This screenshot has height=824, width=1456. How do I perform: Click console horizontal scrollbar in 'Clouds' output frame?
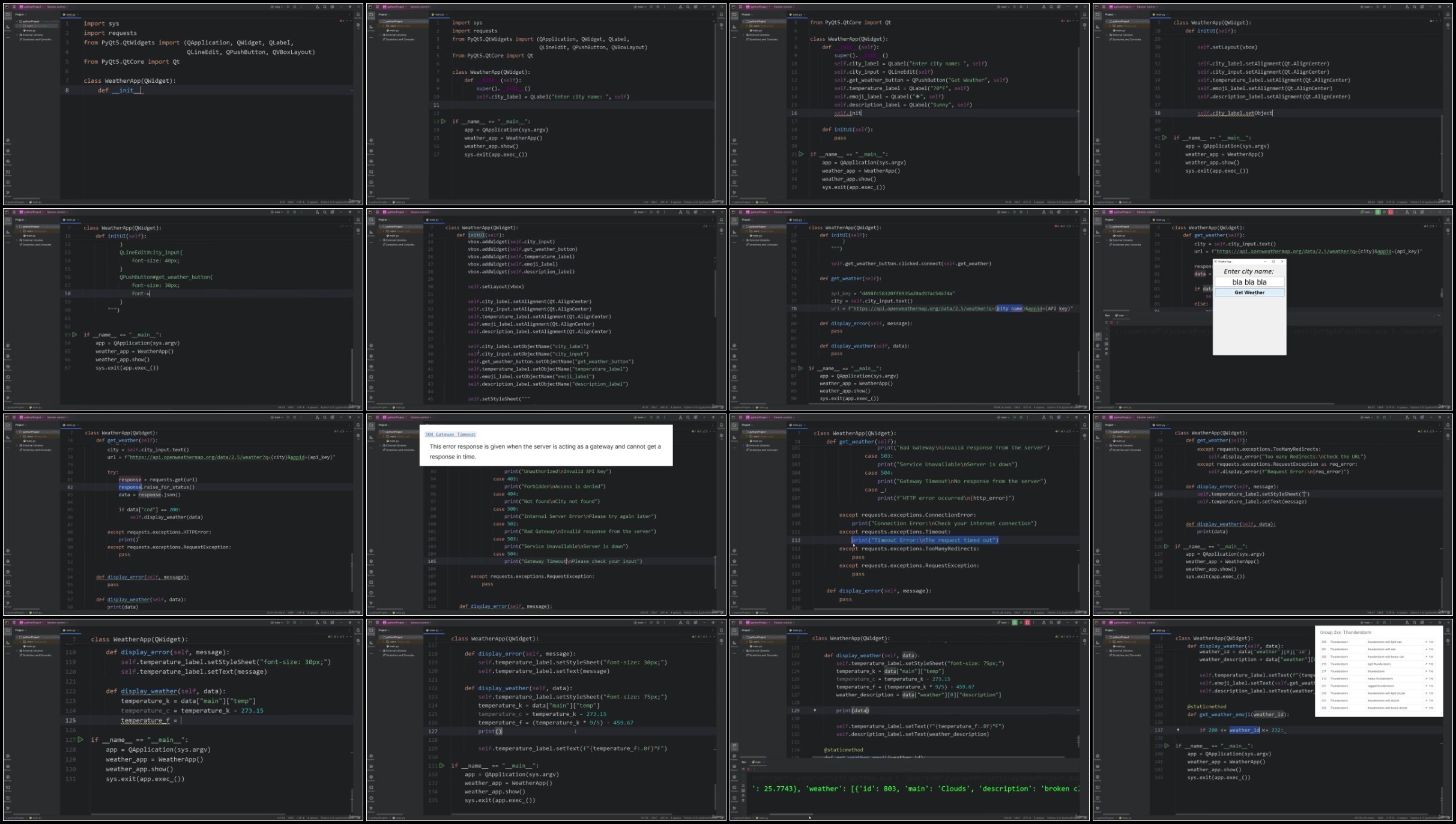791,814
